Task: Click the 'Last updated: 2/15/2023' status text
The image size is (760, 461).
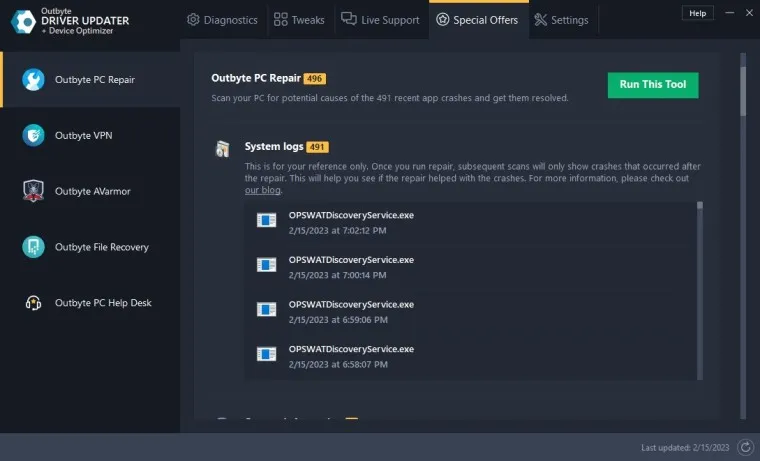Action: tap(685, 447)
